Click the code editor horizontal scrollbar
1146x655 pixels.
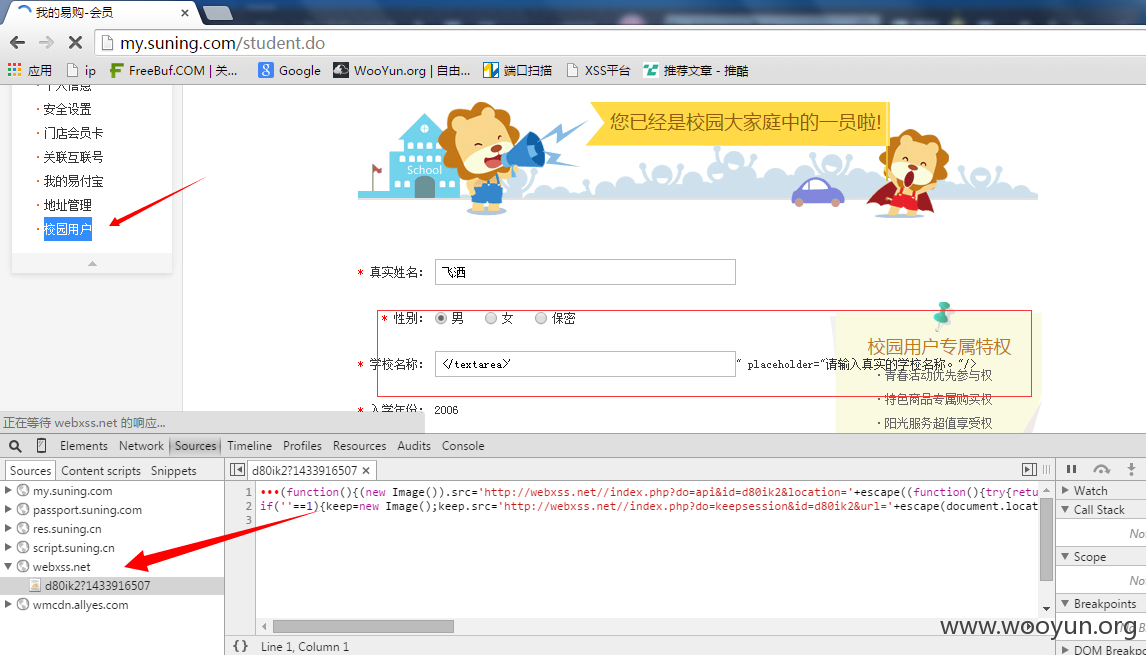(x=363, y=626)
